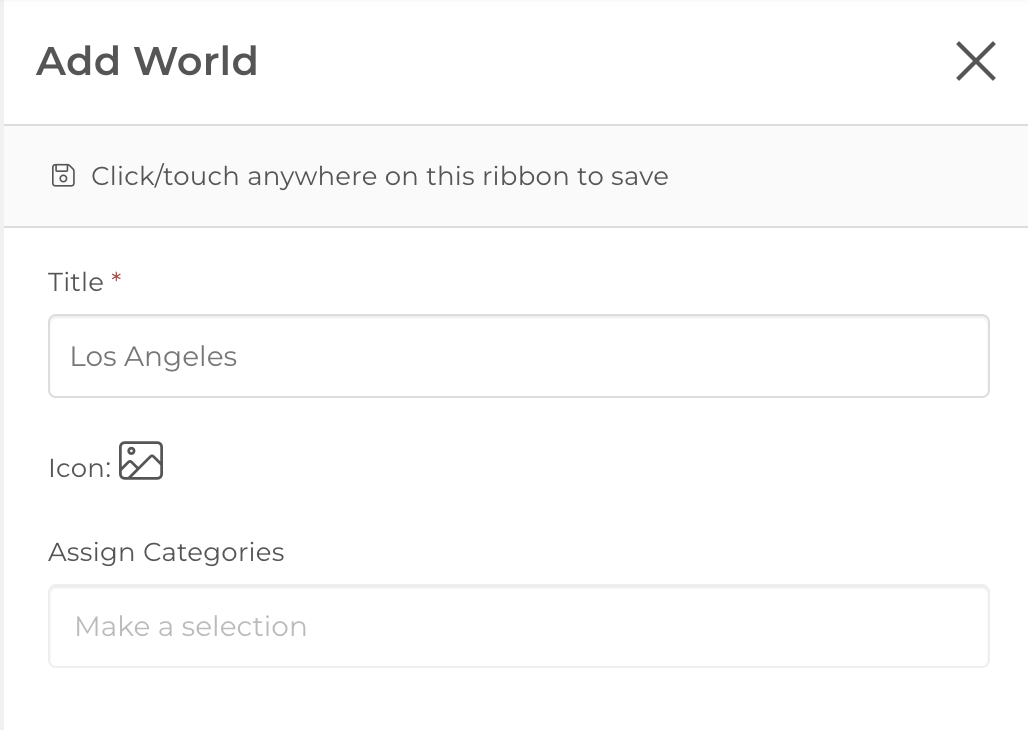This screenshot has height=730, width=1028.
Task: Click the word 'Categories' in the label
Action: [213, 552]
